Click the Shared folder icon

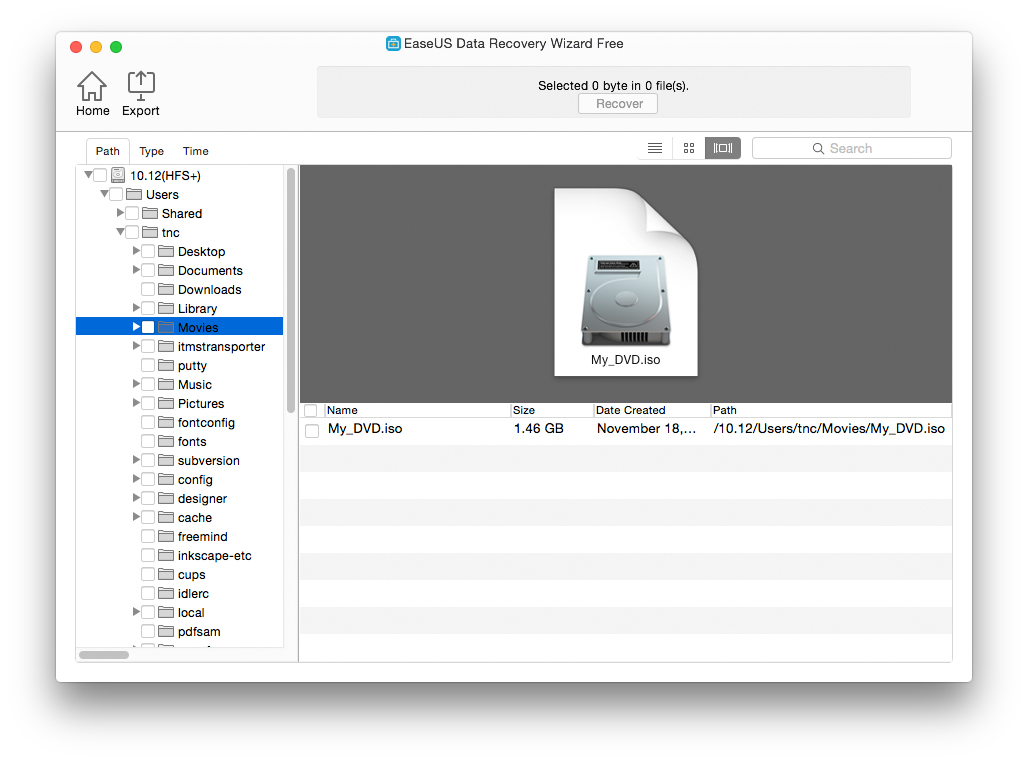click(150, 213)
